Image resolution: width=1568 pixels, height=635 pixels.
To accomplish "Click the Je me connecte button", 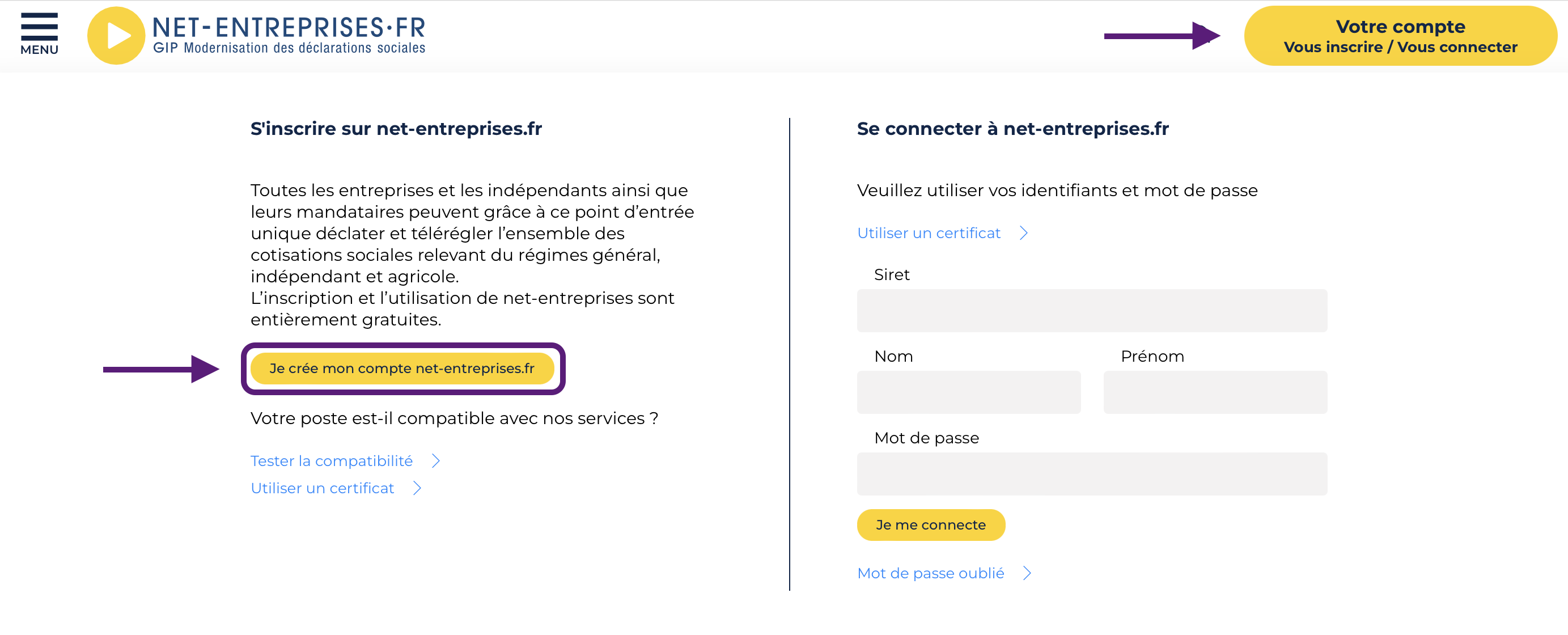I will pos(931,525).
